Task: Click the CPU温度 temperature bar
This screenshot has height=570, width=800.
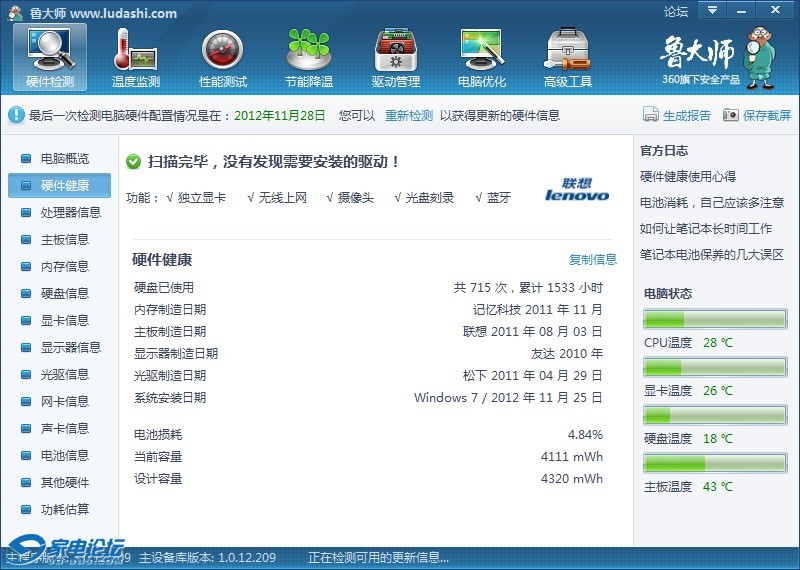Action: click(714, 319)
